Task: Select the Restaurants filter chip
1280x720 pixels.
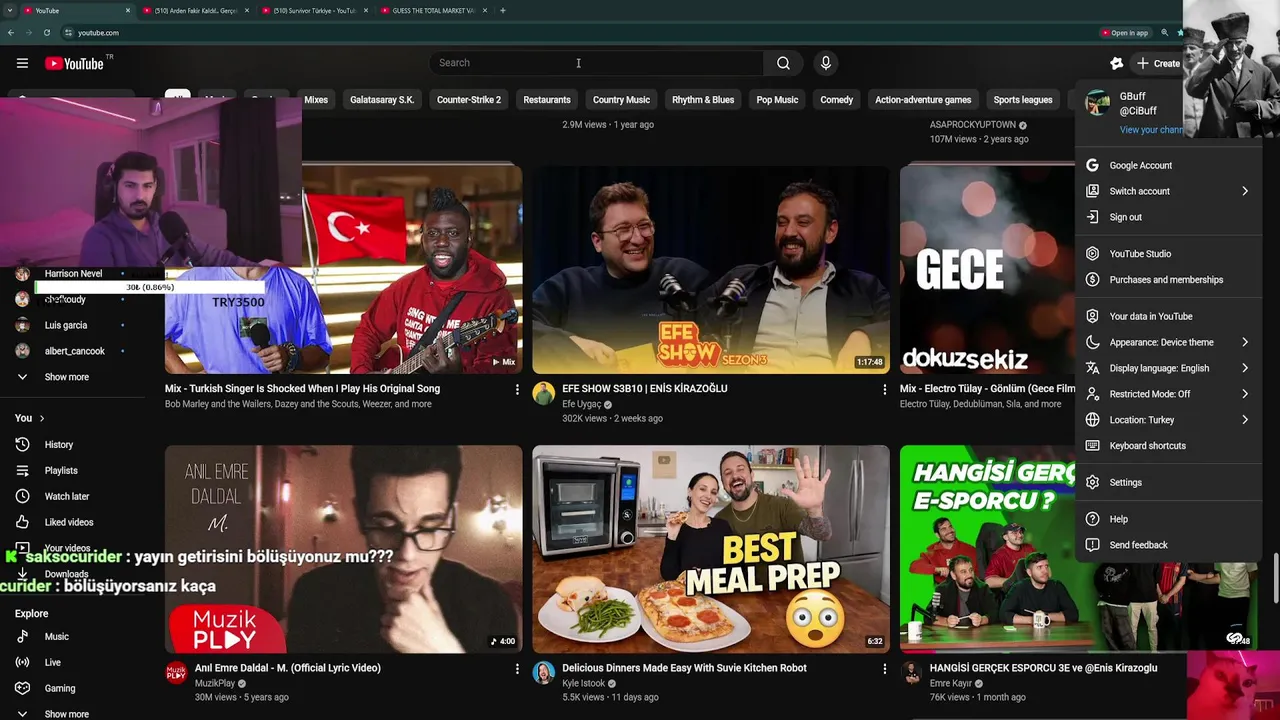Action: [547, 100]
